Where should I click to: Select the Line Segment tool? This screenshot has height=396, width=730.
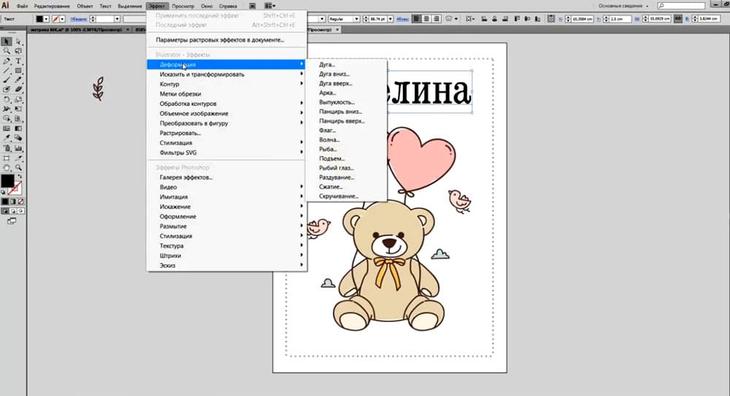7,71
